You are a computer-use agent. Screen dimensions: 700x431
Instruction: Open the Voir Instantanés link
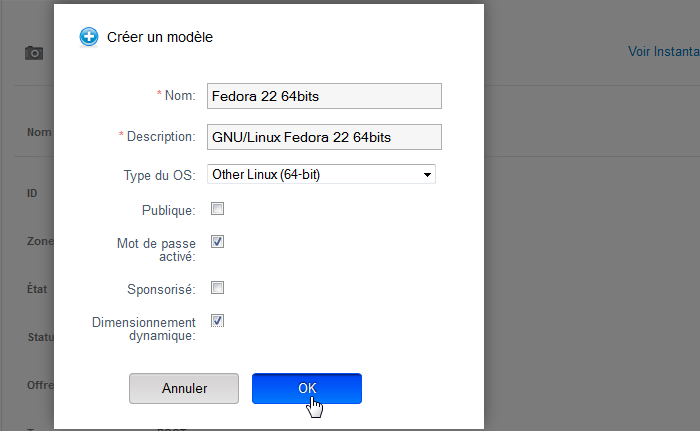click(663, 51)
